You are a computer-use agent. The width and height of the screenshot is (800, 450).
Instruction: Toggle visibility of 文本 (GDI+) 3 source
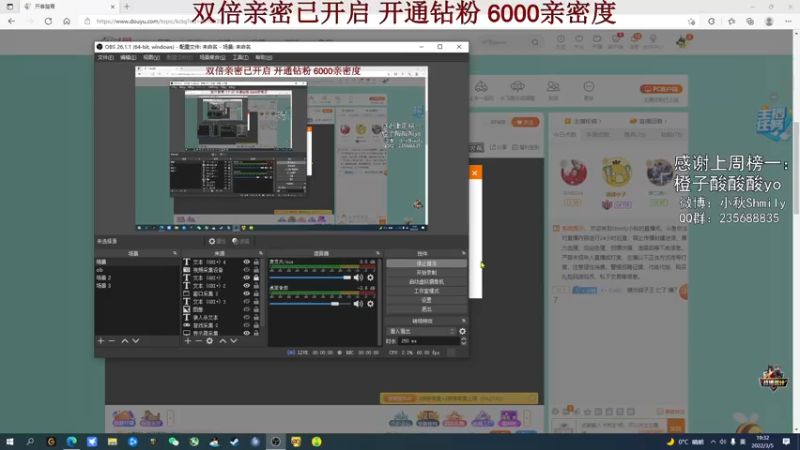(x=246, y=302)
